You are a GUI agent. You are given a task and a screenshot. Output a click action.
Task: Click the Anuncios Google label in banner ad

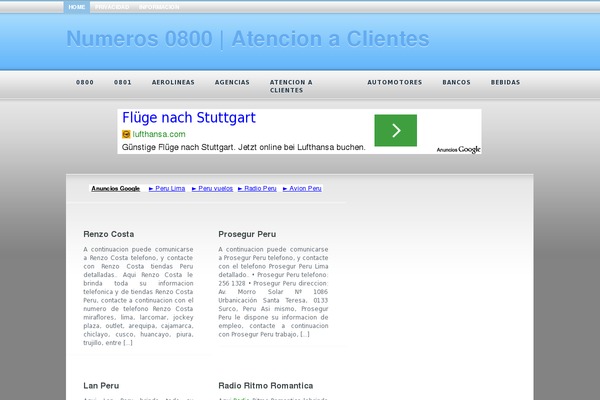[458, 149]
